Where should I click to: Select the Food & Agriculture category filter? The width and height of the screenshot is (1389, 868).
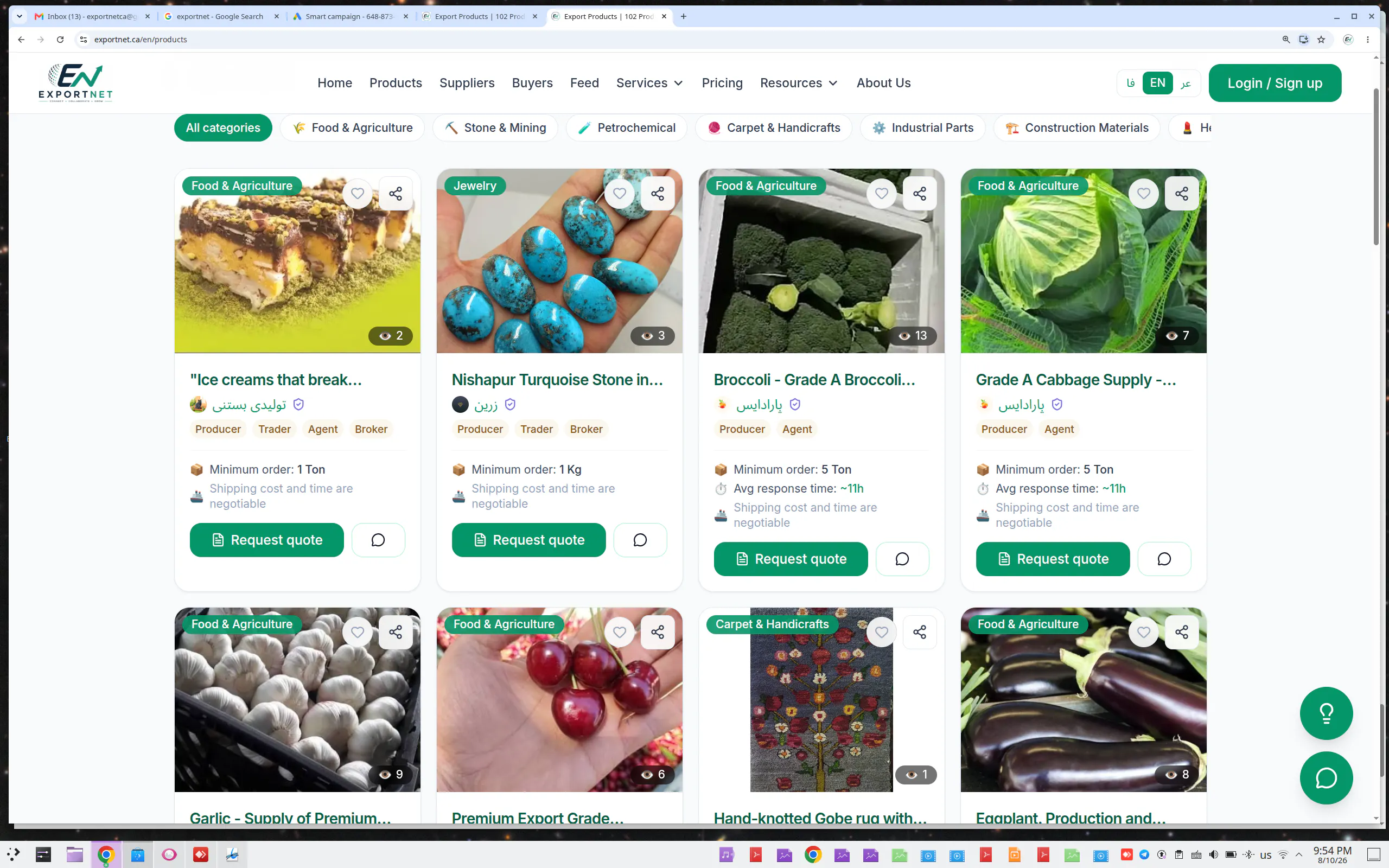tap(352, 127)
